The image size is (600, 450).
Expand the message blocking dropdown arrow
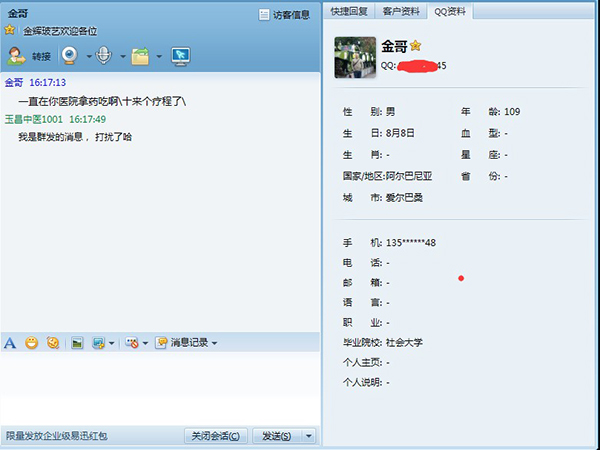tap(145, 343)
